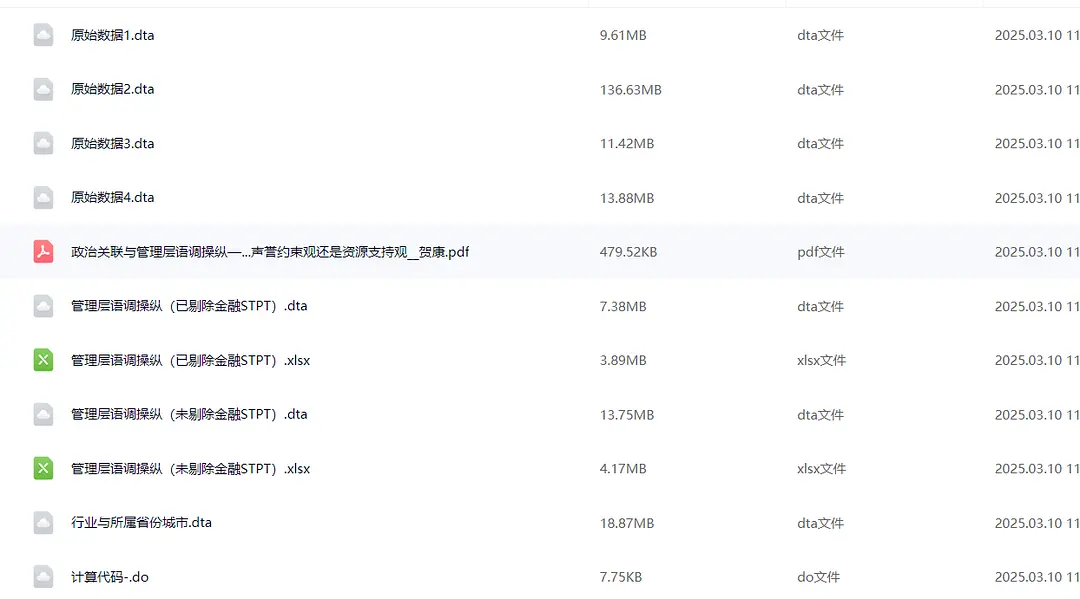This screenshot has height=599, width=1080.
Task: Select 管理层语调操纵（未剔除金融STPT）.xlsx file name
Action: pyautogui.click(x=191, y=468)
